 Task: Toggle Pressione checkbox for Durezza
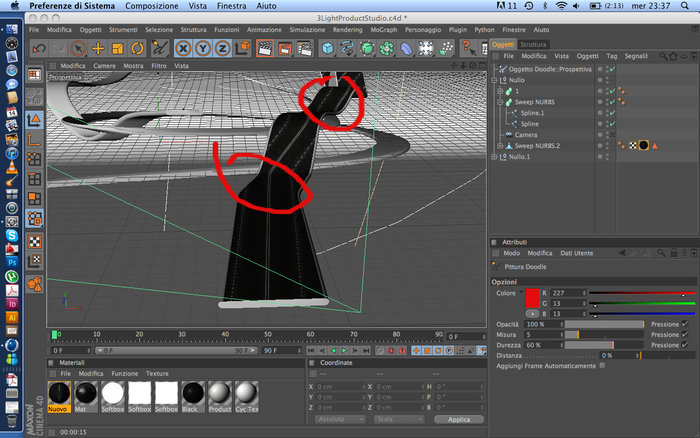click(x=685, y=345)
